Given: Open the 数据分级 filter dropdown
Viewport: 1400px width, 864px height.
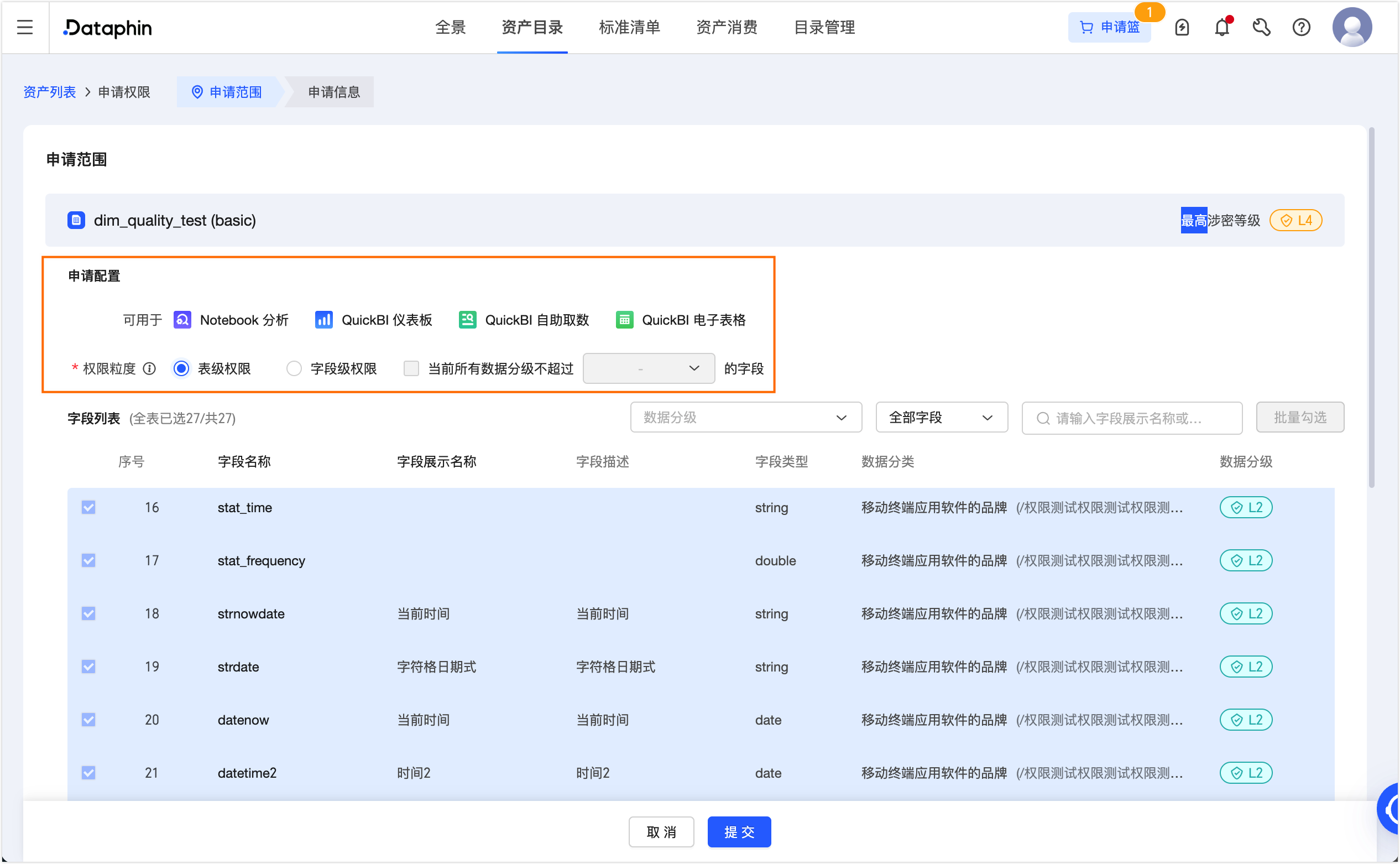Looking at the screenshot, I should 745,418.
